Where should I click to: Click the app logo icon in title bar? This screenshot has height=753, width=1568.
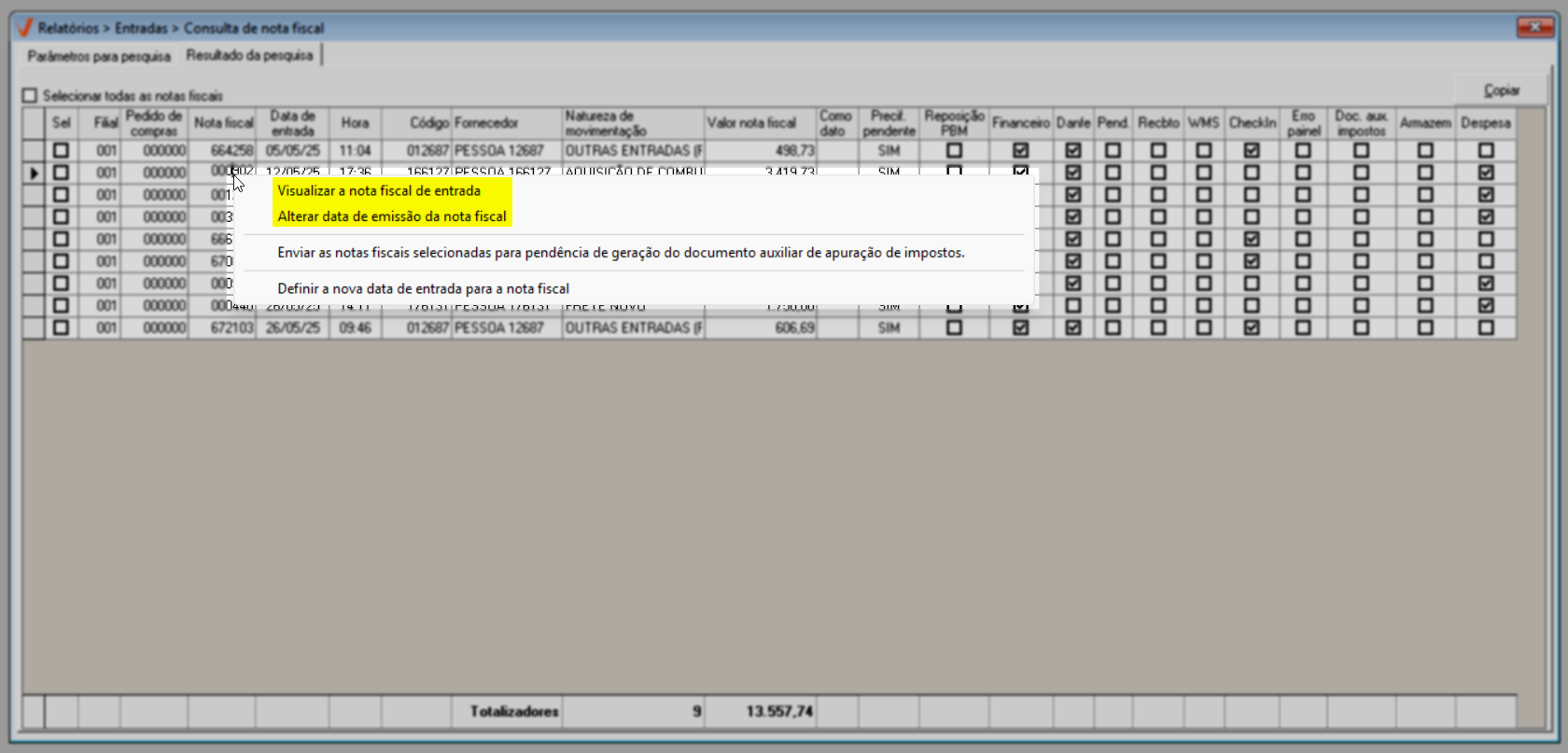point(25,28)
